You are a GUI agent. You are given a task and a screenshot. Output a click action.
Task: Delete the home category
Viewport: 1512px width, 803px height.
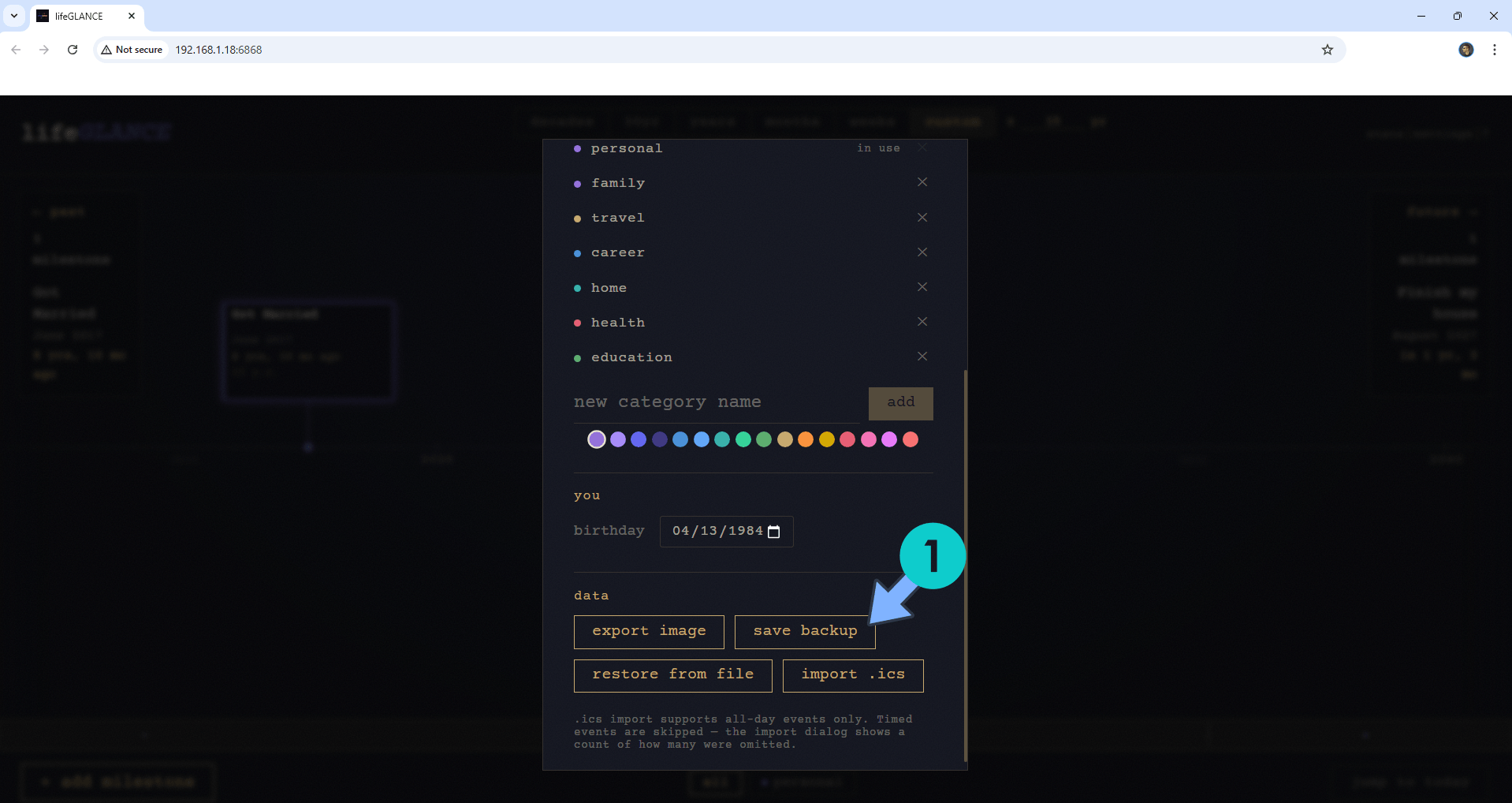pos(922,287)
